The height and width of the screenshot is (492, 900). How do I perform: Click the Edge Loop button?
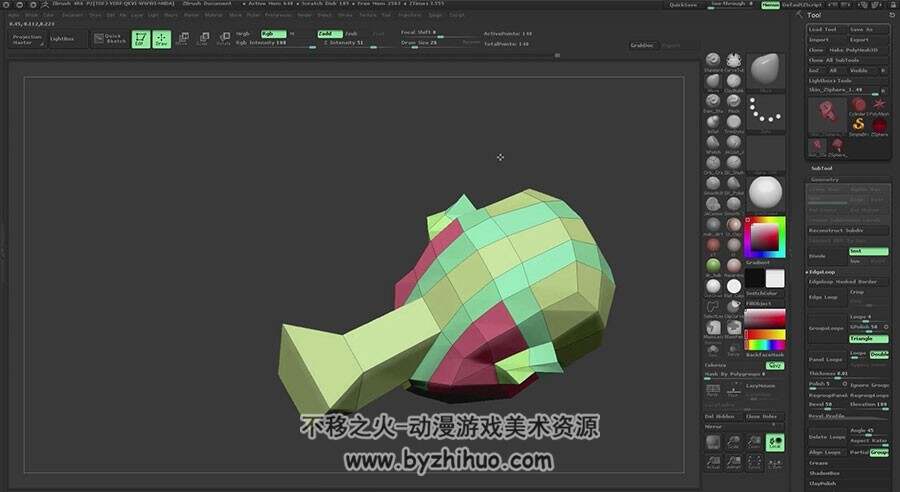coord(827,297)
